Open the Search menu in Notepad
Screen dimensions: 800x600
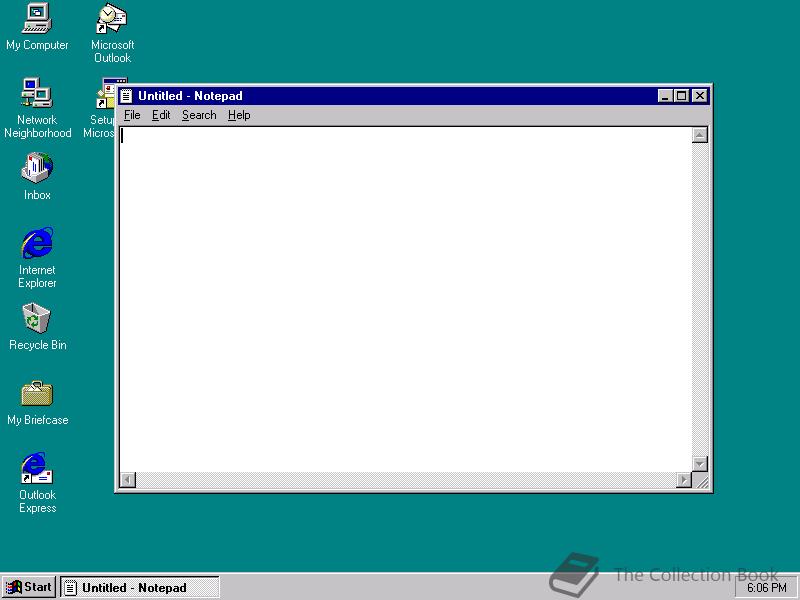point(199,115)
